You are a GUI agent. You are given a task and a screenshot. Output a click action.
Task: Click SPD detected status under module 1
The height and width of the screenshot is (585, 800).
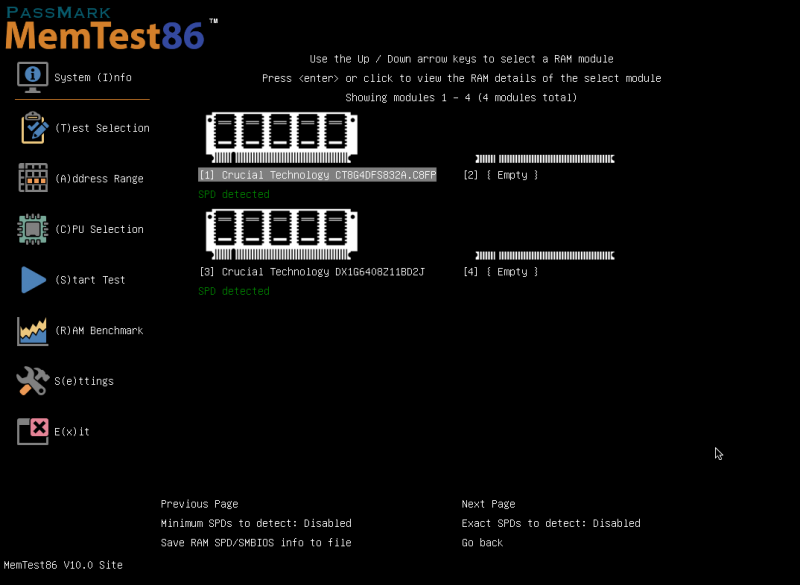click(234, 194)
